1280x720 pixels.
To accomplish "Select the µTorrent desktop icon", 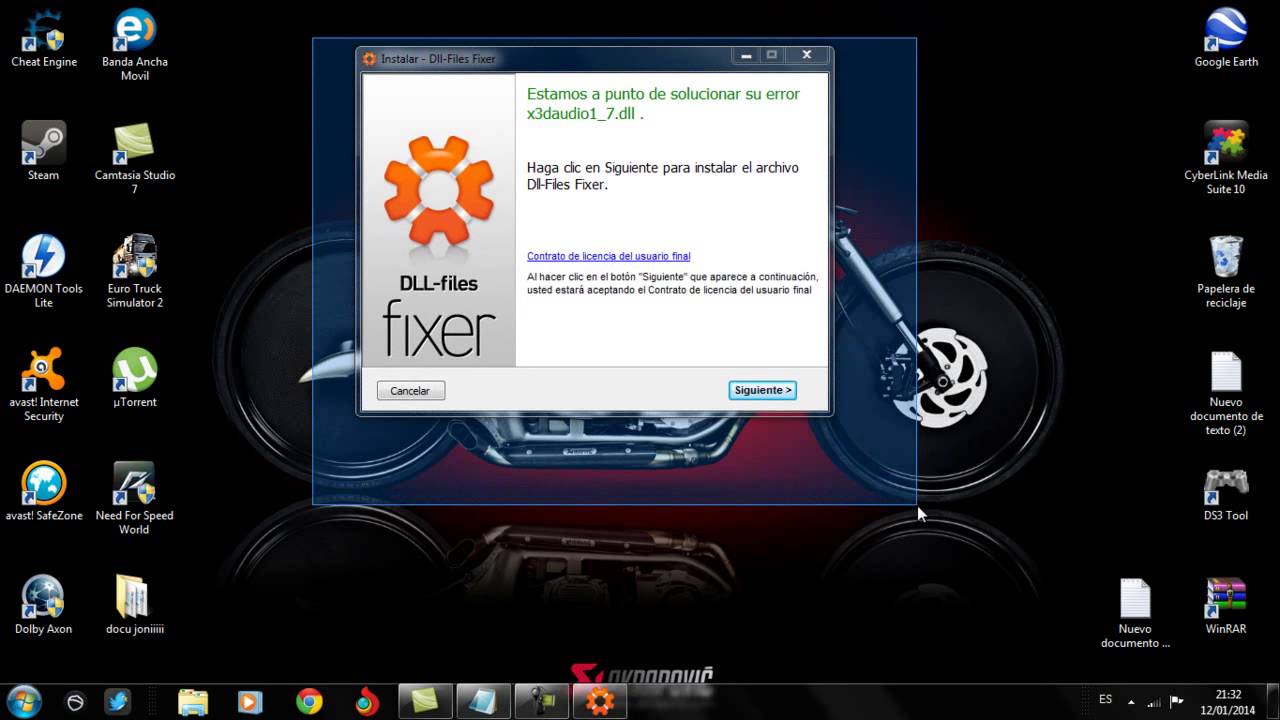I will (135, 378).
